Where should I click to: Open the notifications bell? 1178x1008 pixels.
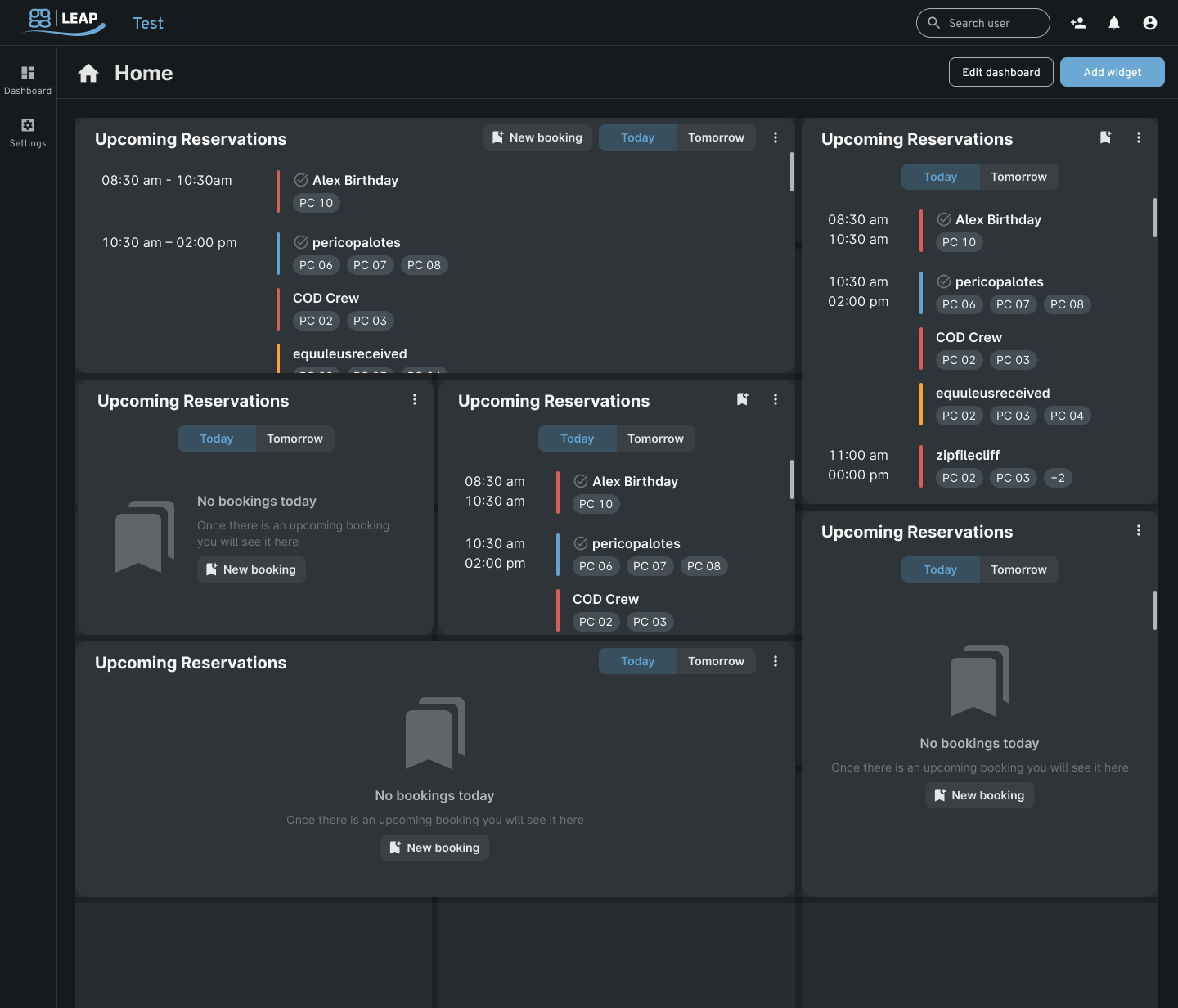(1114, 23)
